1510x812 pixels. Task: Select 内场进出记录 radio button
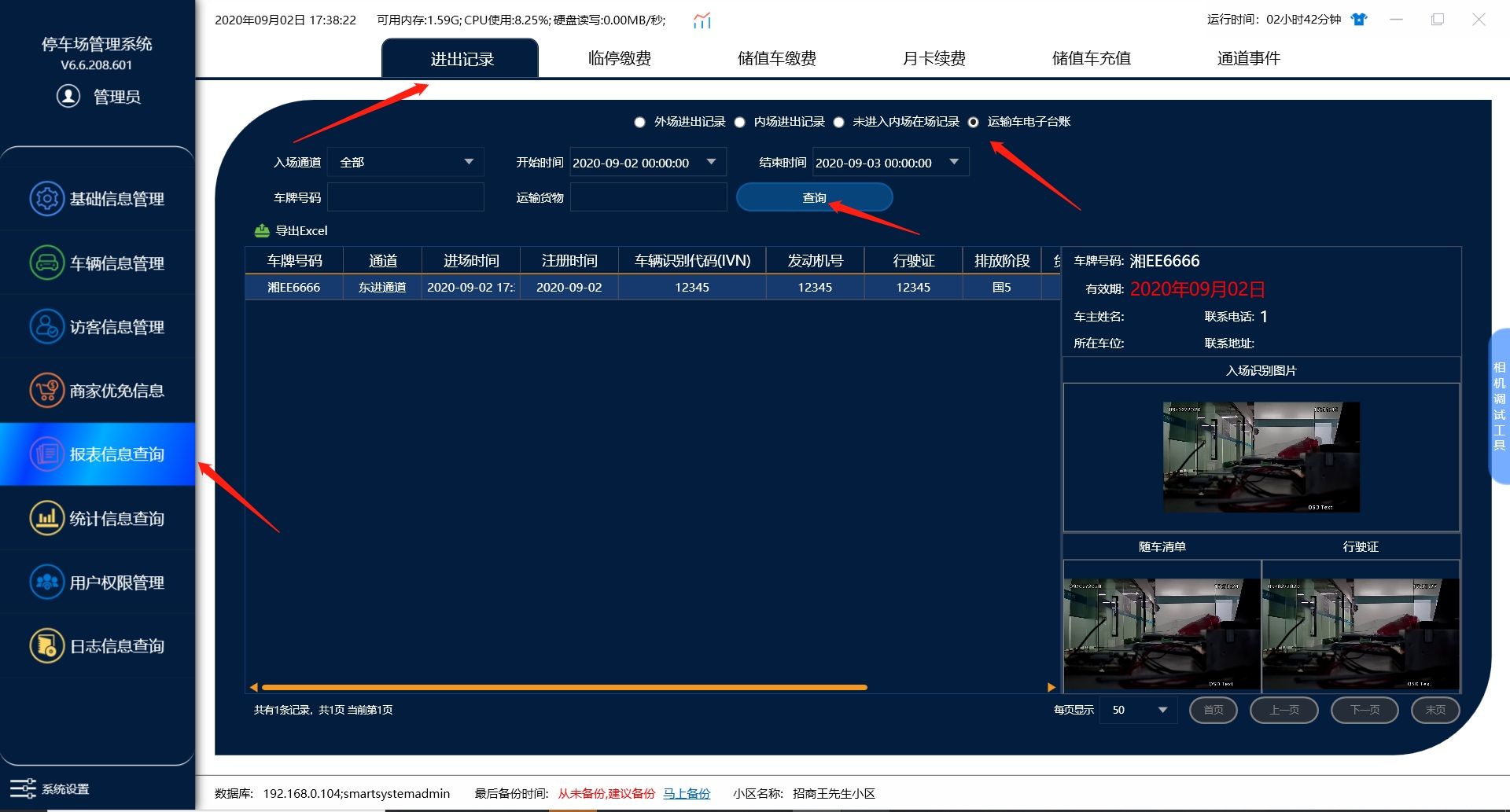pyautogui.click(x=739, y=122)
